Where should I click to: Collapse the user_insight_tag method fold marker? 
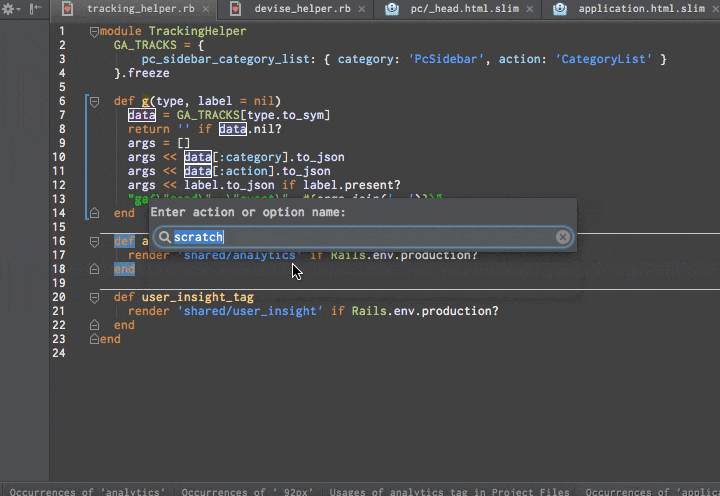tap(94, 298)
